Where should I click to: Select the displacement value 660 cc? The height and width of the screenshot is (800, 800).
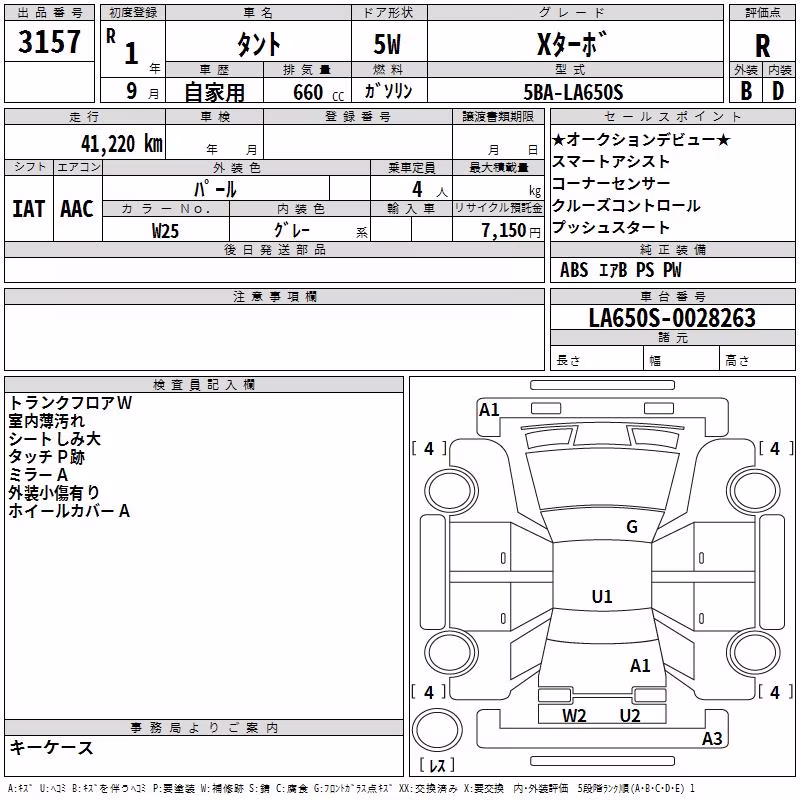click(318, 92)
